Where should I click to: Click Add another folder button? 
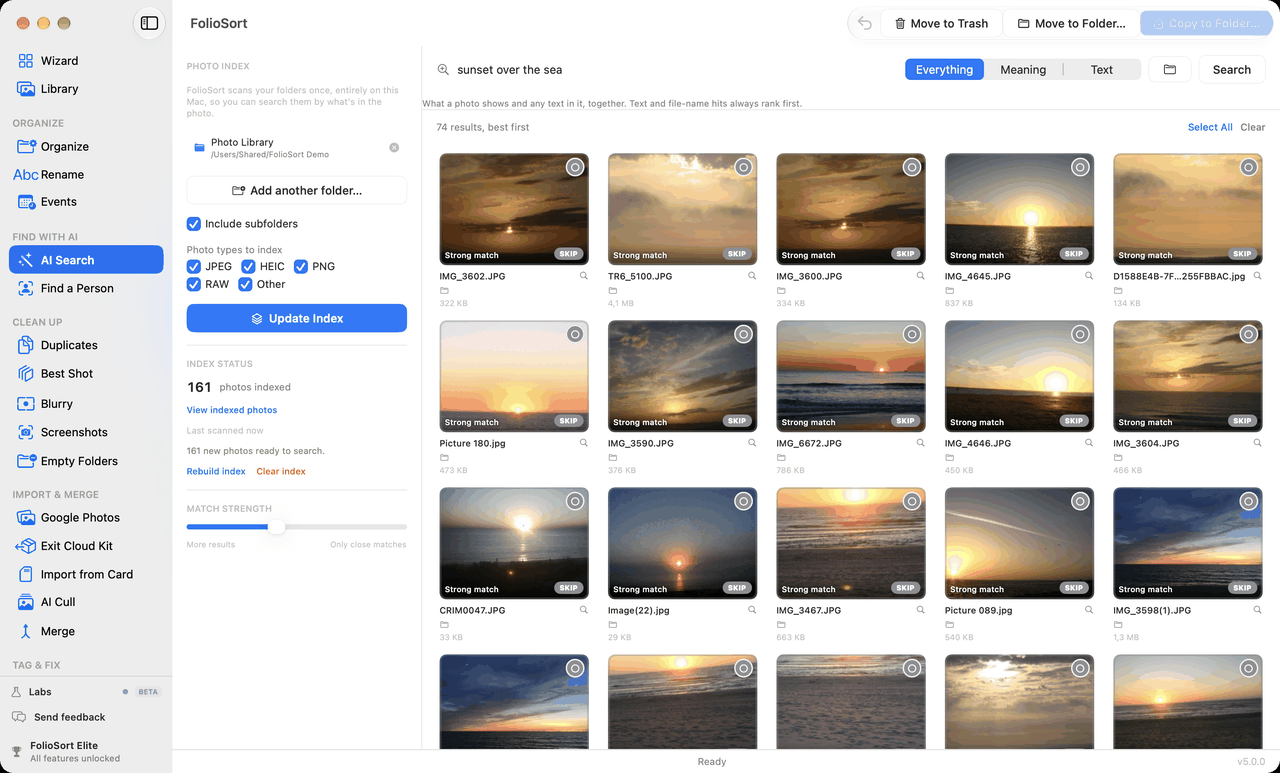[x=297, y=190]
